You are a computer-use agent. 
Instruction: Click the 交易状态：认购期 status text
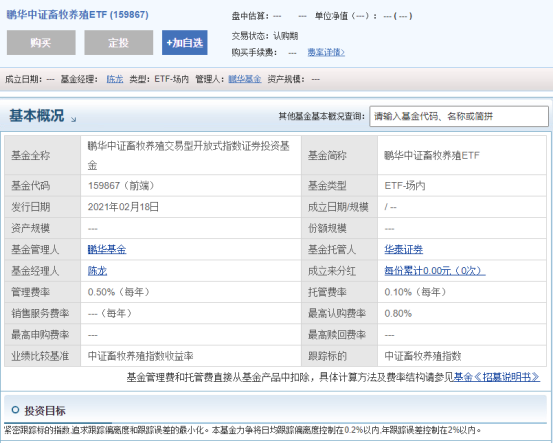[x=265, y=36]
